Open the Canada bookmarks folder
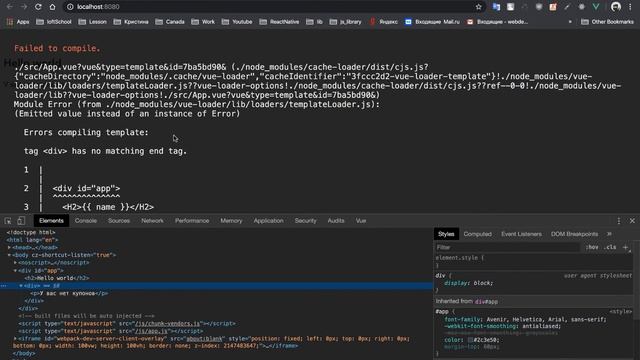The height and width of the screenshot is (360, 640). click(170, 22)
